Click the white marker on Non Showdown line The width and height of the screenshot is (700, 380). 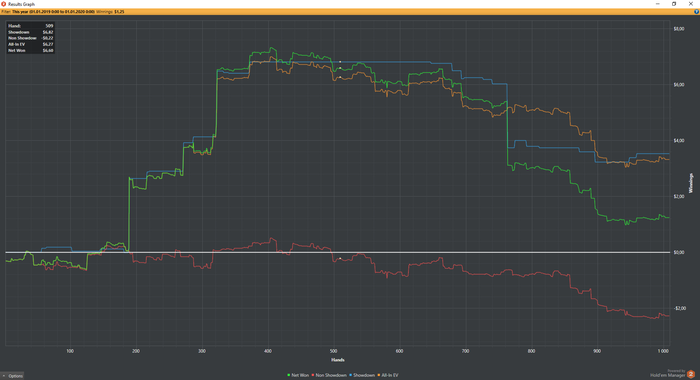tap(340, 258)
